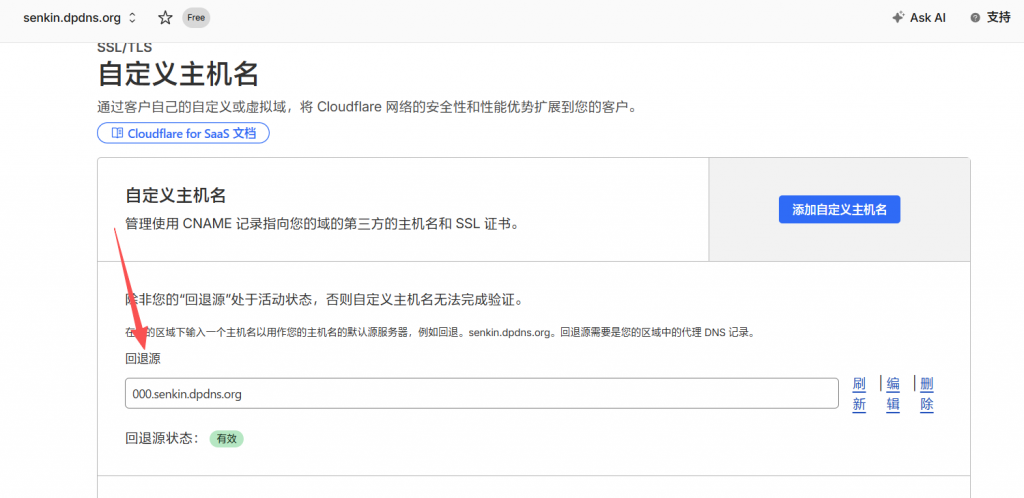Click the 编辑 edit link
1024x498 pixels.
893,394
